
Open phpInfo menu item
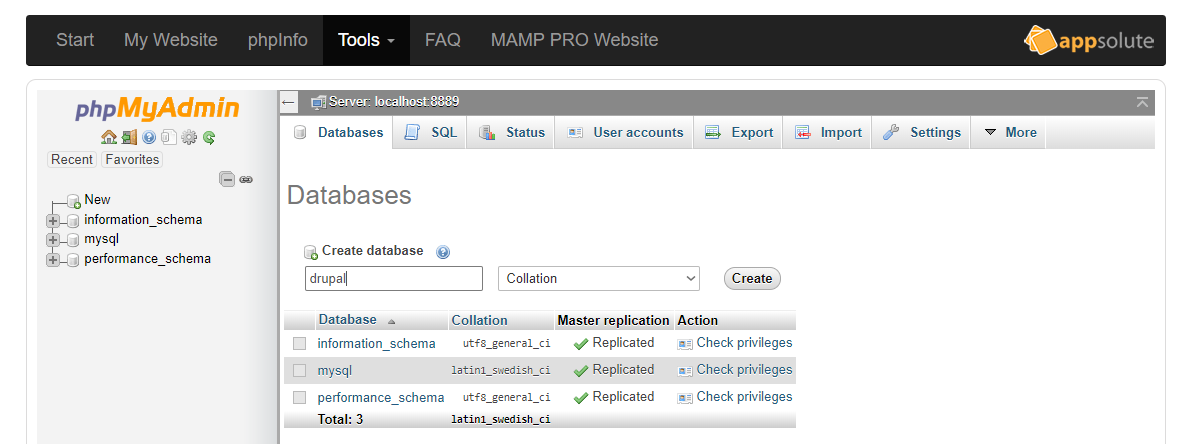click(278, 40)
